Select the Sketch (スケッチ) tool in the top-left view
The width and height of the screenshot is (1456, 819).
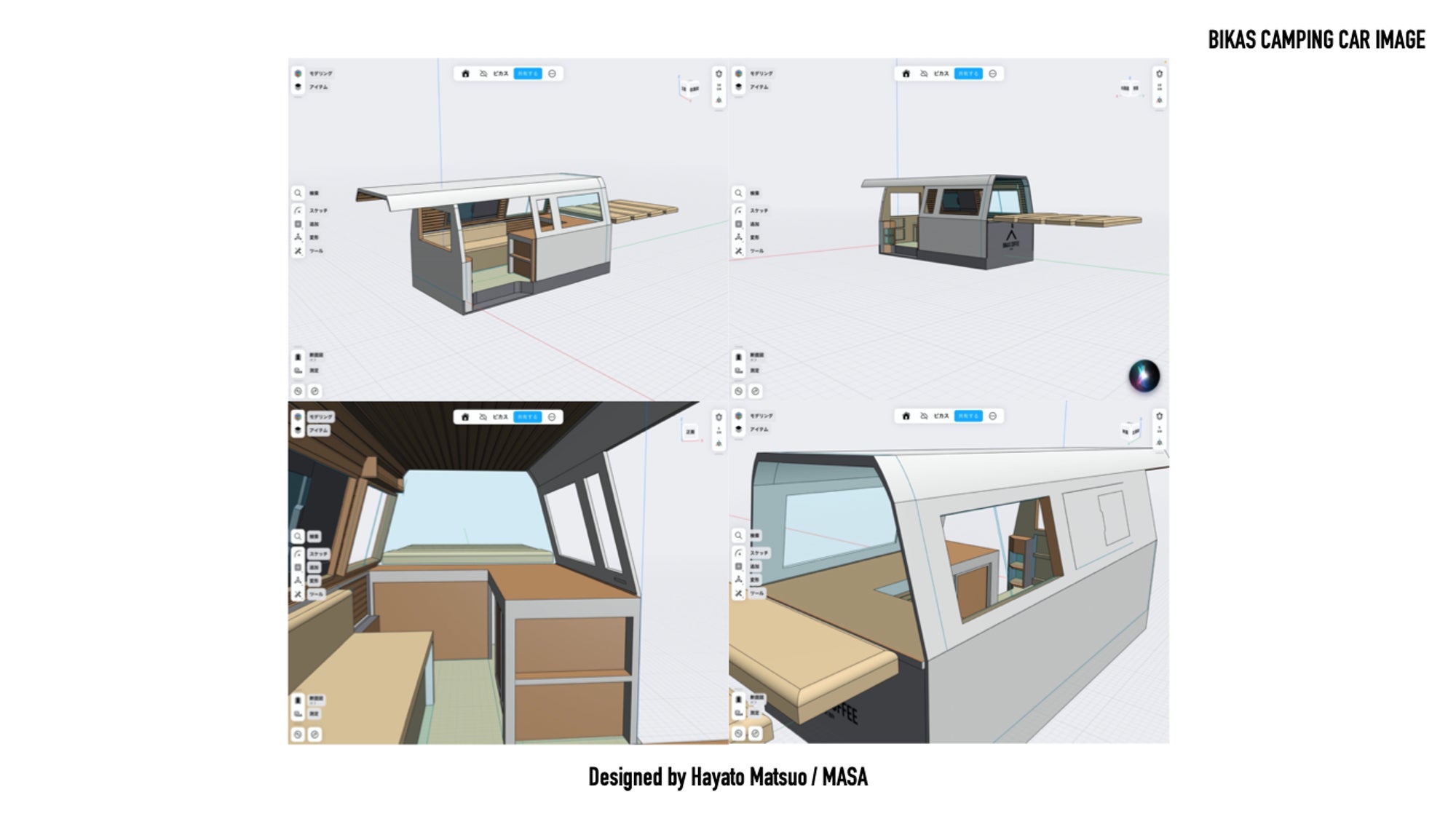point(298,210)
